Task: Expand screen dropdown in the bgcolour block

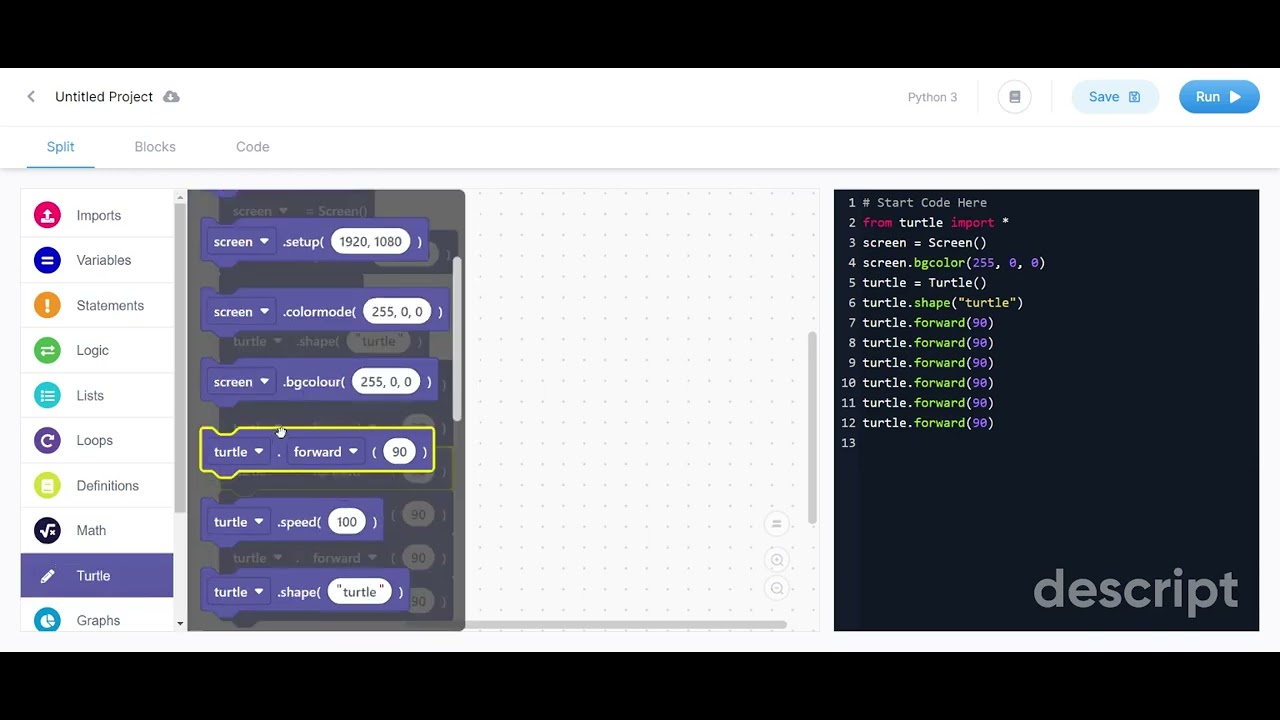Action: pyautogui.click(x=242, y=382)
